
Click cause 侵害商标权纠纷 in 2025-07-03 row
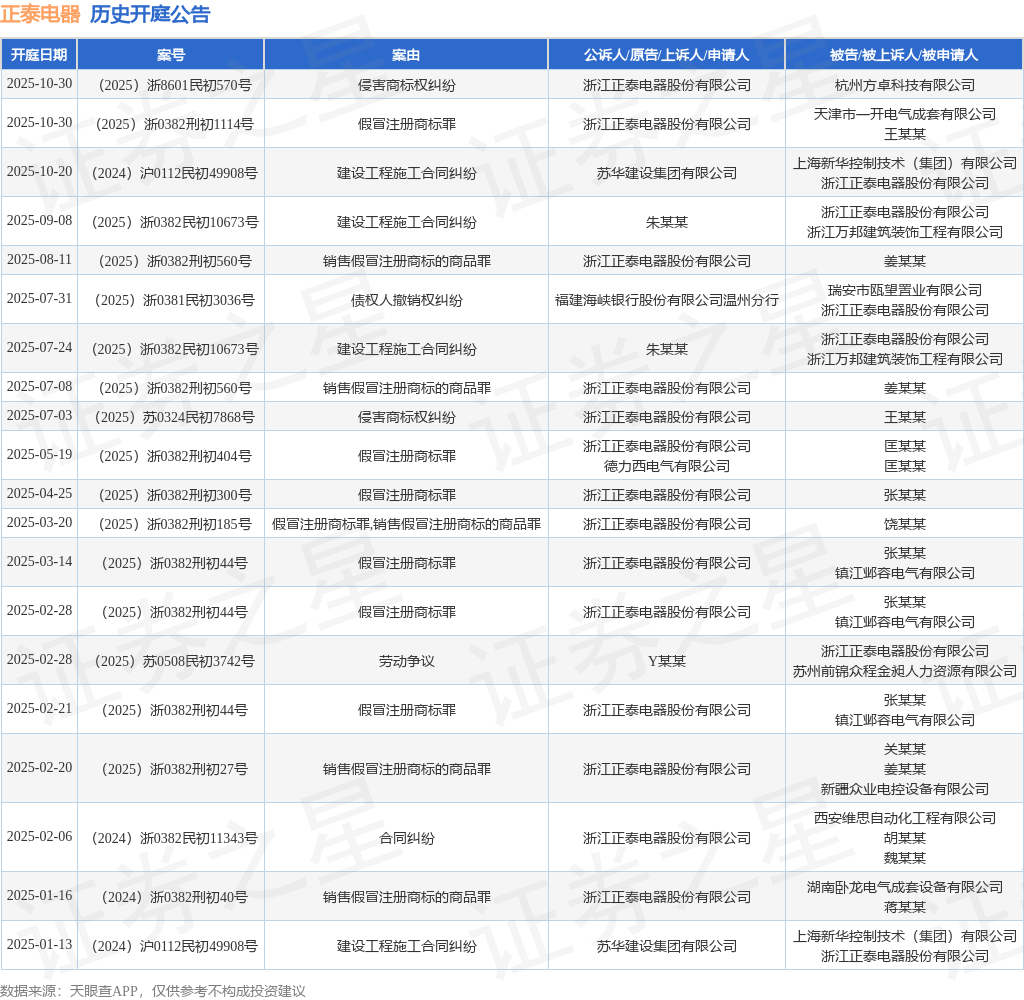(x=406, y=417)
